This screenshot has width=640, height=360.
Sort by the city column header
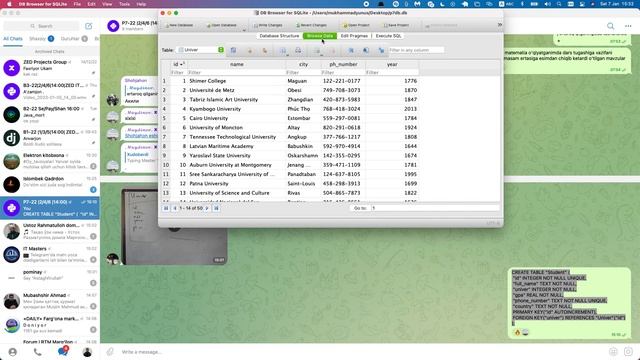point(303,64)
